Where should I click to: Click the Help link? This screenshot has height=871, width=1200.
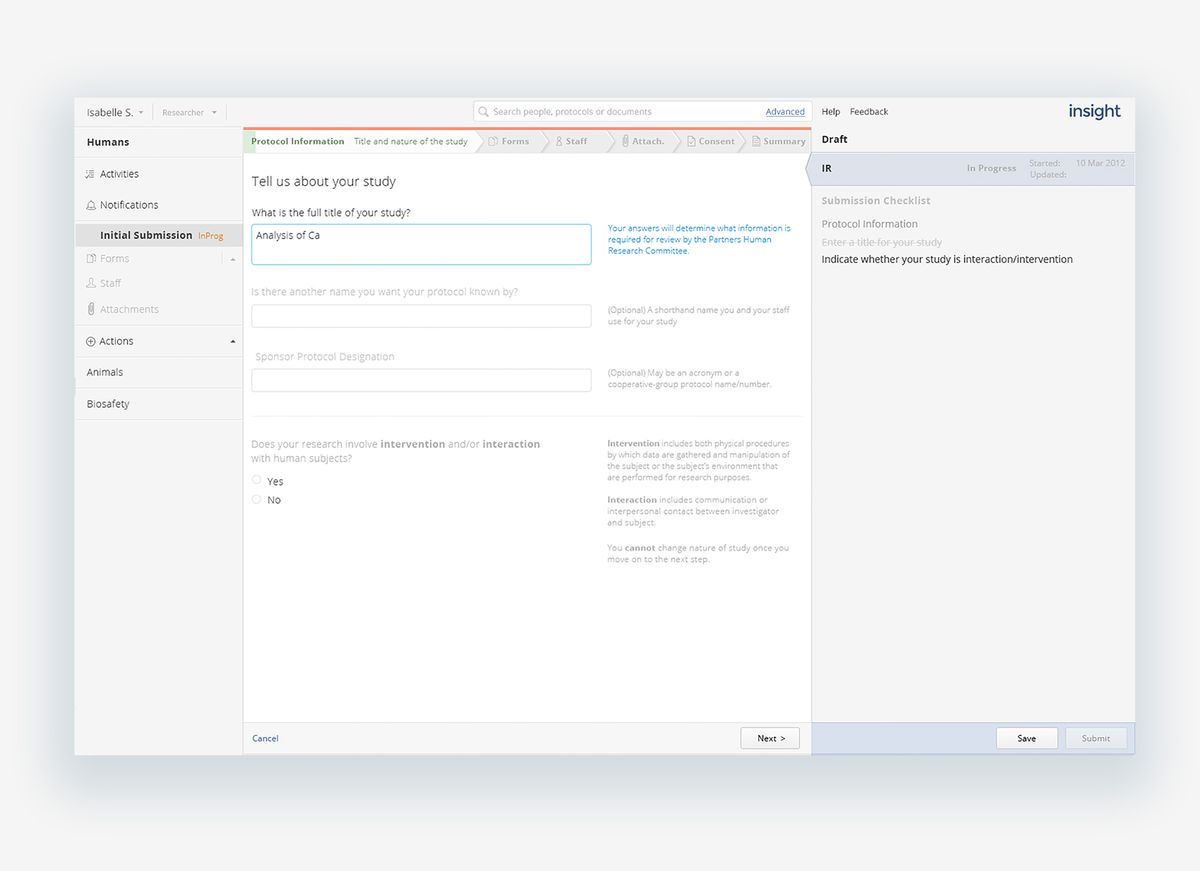831,112
